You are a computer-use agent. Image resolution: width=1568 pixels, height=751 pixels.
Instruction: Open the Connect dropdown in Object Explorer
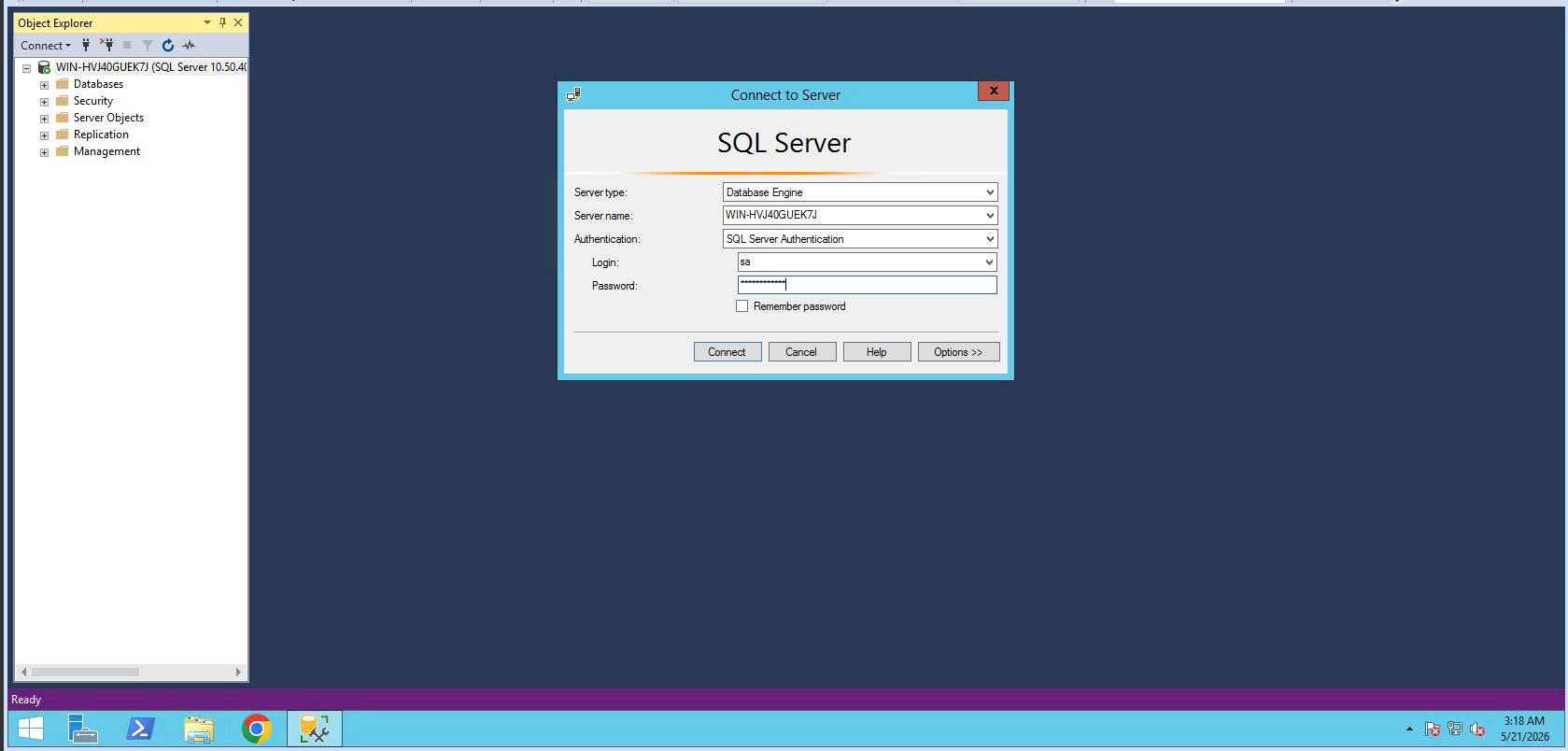(46, 45)
